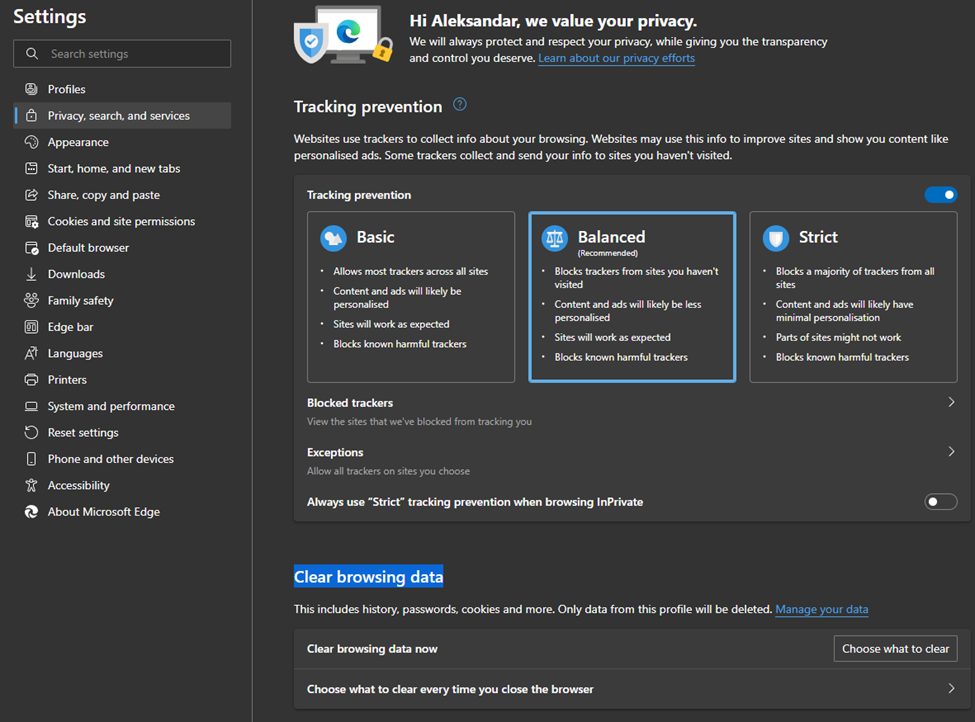Click the Languages icon

[x=31, y=353]
